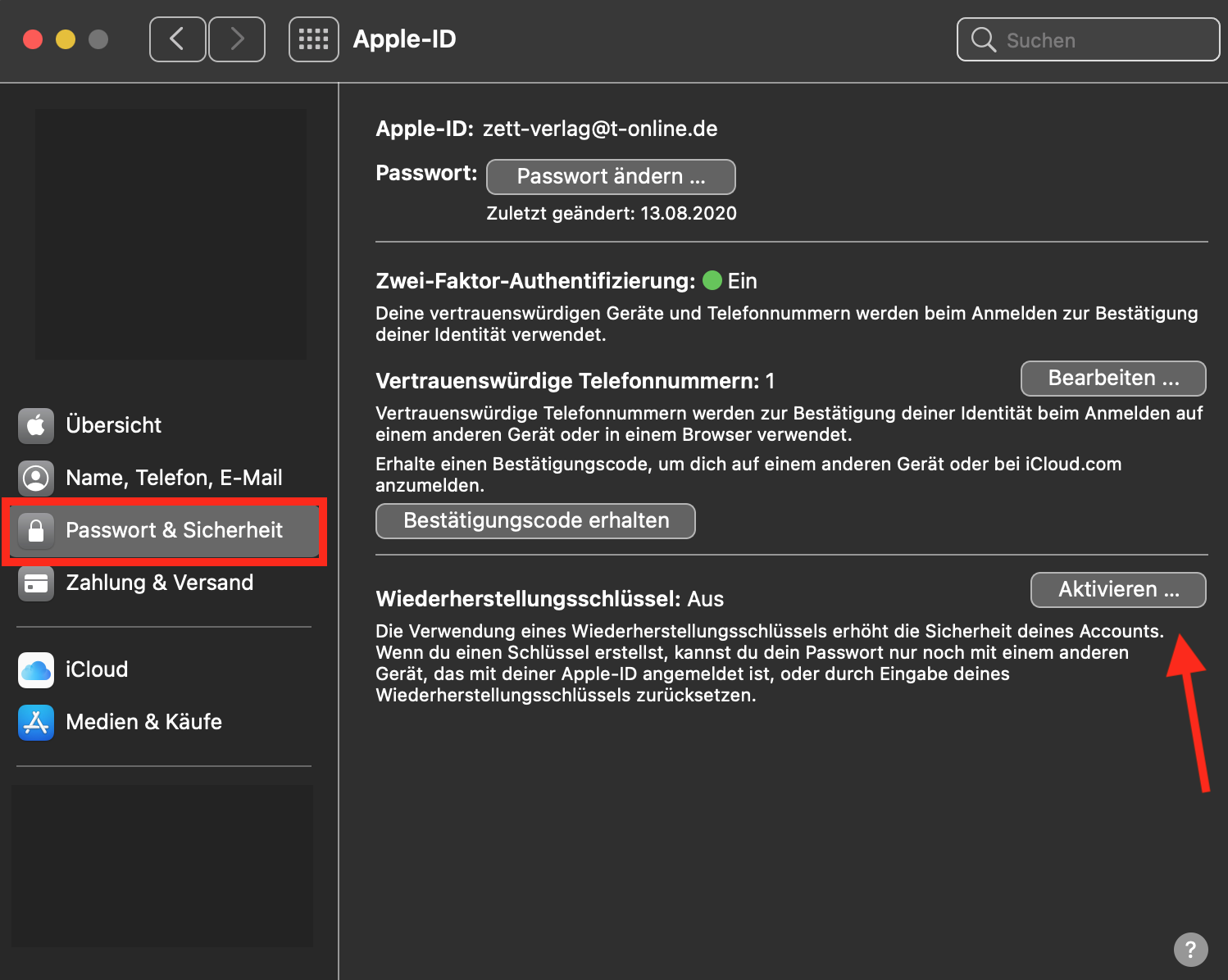Click the Vertrauenswürdige Telefonnummern: 1 heading
The height and width of the screenshot is (980, 1228).
[575, 381]
